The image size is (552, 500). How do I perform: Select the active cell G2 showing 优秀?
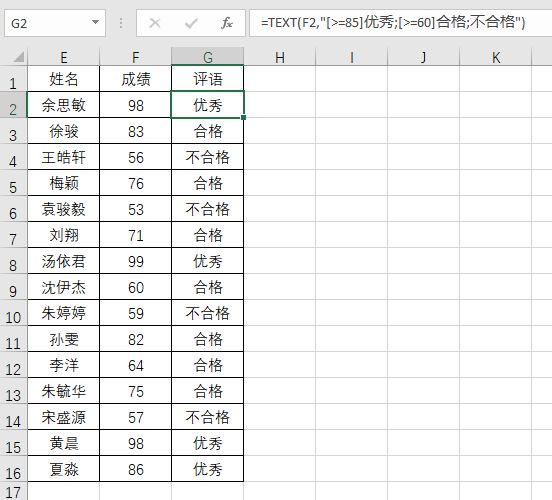pos(208,105)
